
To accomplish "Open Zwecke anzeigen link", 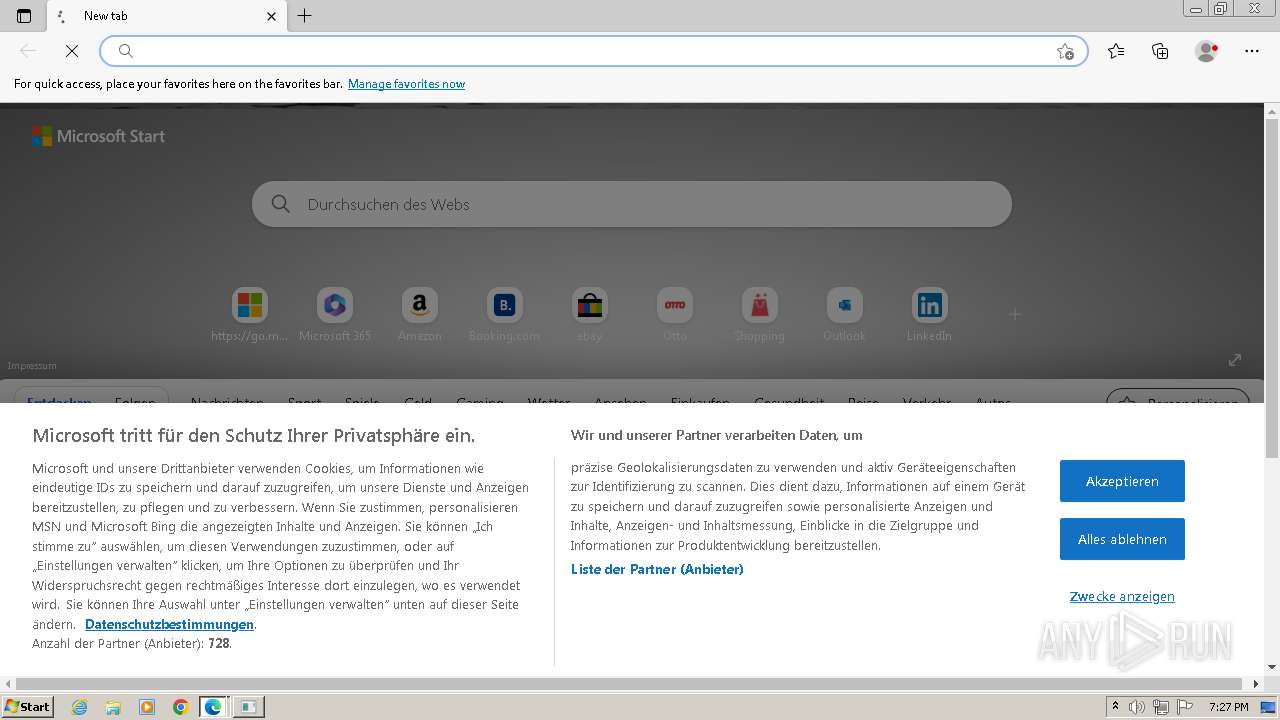I will 1122,596.
